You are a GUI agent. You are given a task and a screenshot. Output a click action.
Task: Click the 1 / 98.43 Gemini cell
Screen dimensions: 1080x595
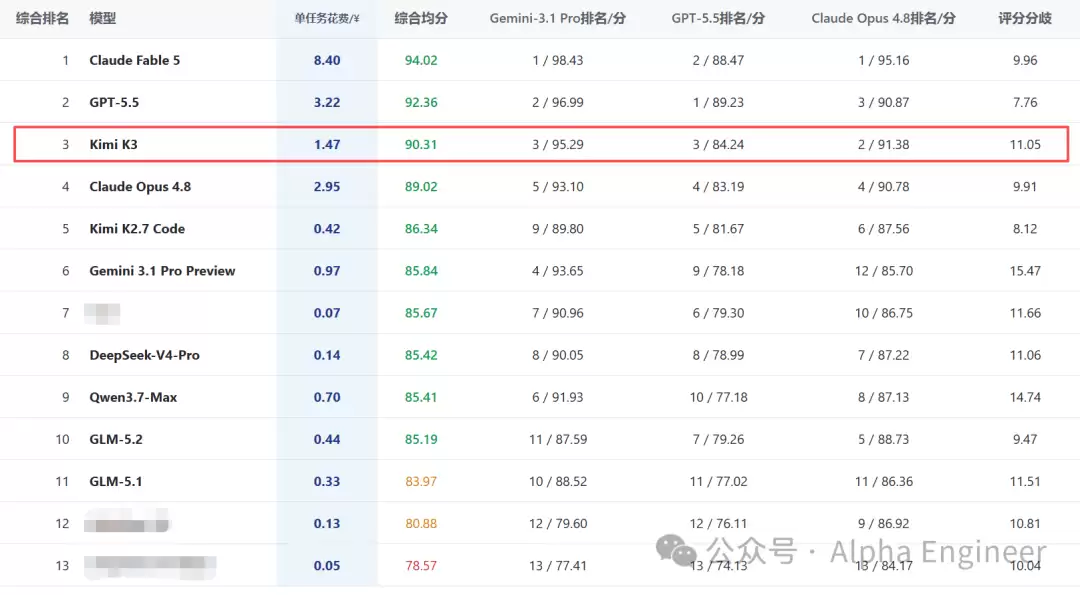click(x=557, y=61)
